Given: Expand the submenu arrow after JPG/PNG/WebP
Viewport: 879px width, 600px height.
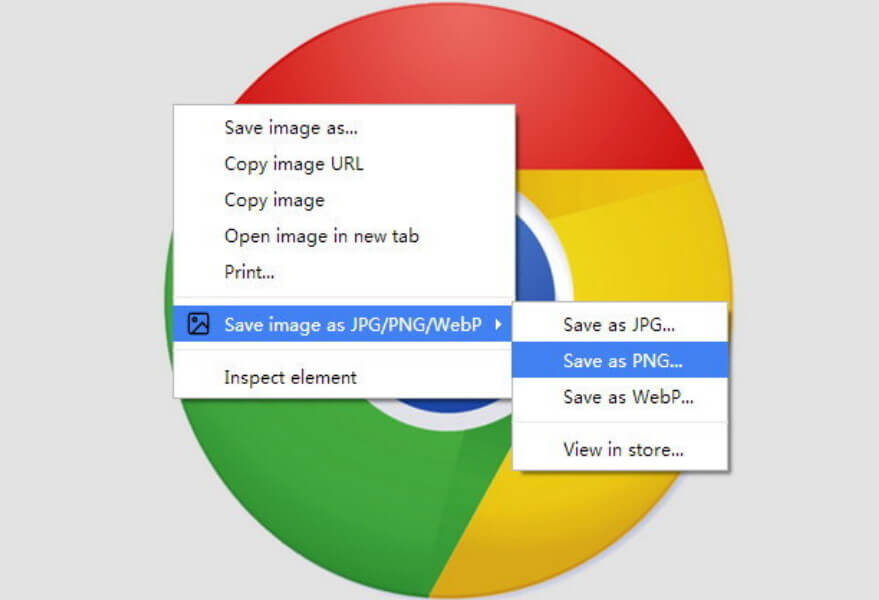Looking at the screenshot, I should 498,324.
